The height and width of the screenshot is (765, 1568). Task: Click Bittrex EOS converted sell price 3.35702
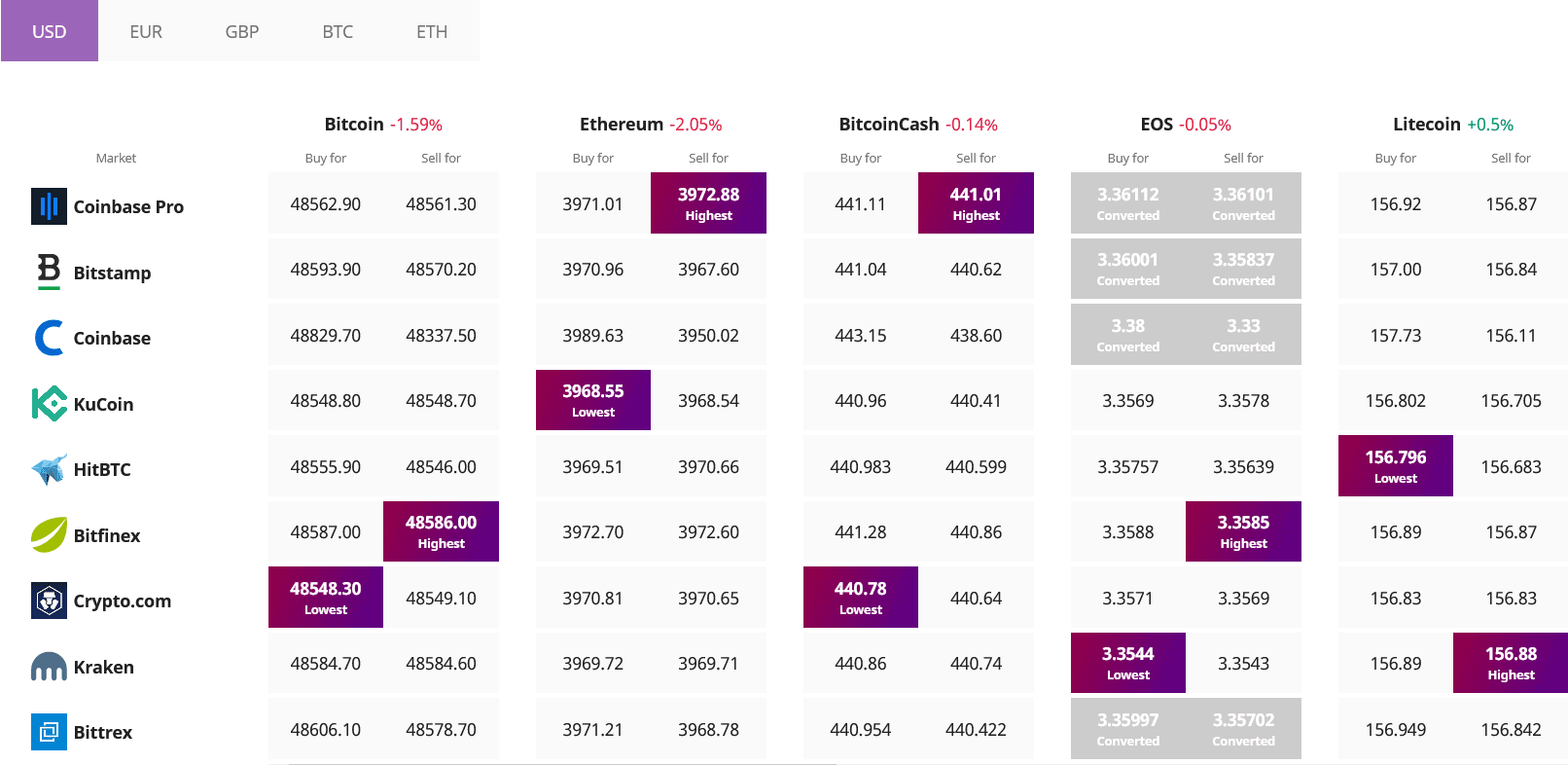(x=1243, y=729)
